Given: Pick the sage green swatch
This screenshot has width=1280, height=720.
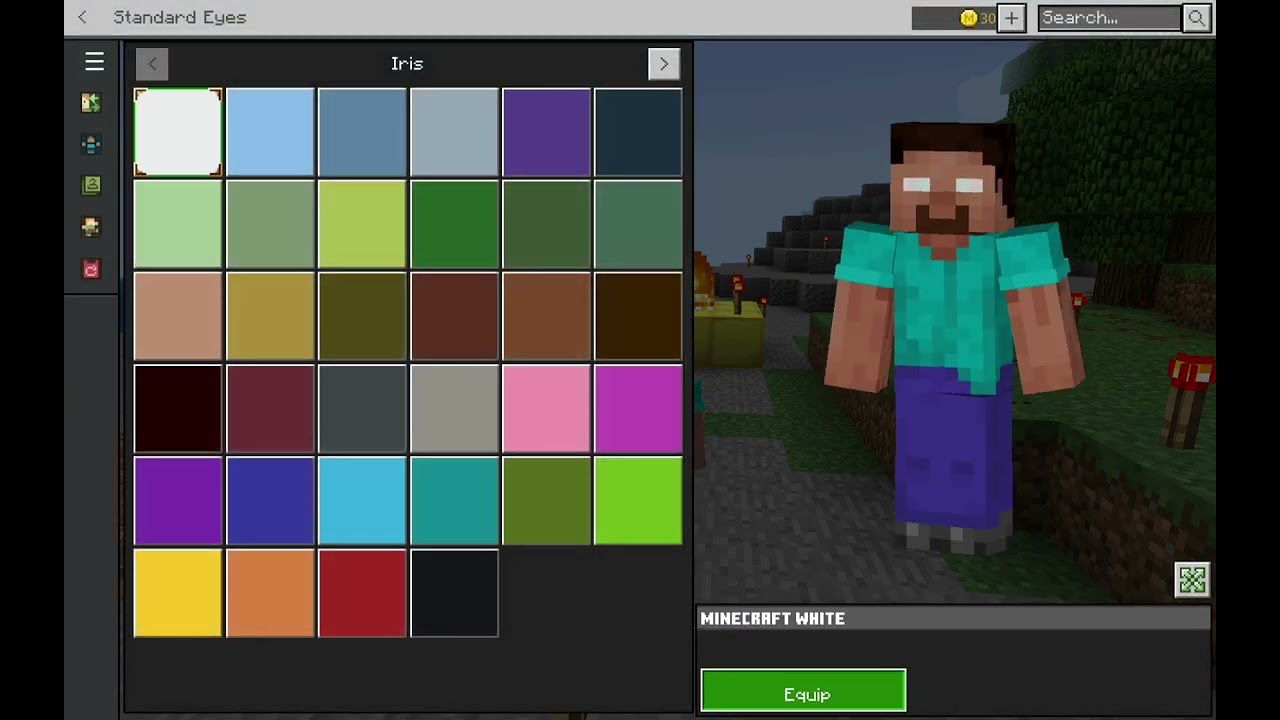Looking at the screenshot, I should pos(270,224).
